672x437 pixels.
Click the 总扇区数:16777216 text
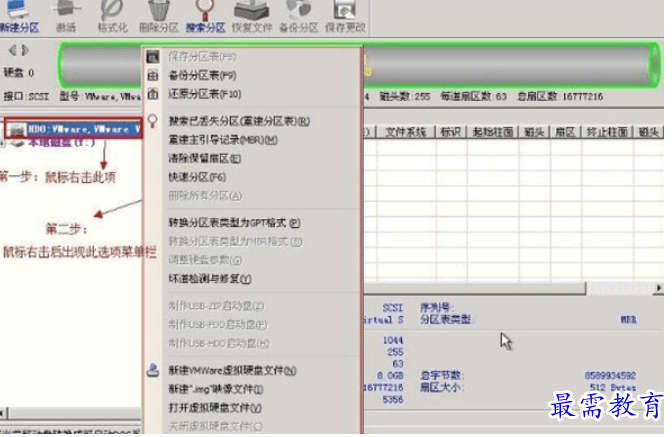(x=560, y=96)
